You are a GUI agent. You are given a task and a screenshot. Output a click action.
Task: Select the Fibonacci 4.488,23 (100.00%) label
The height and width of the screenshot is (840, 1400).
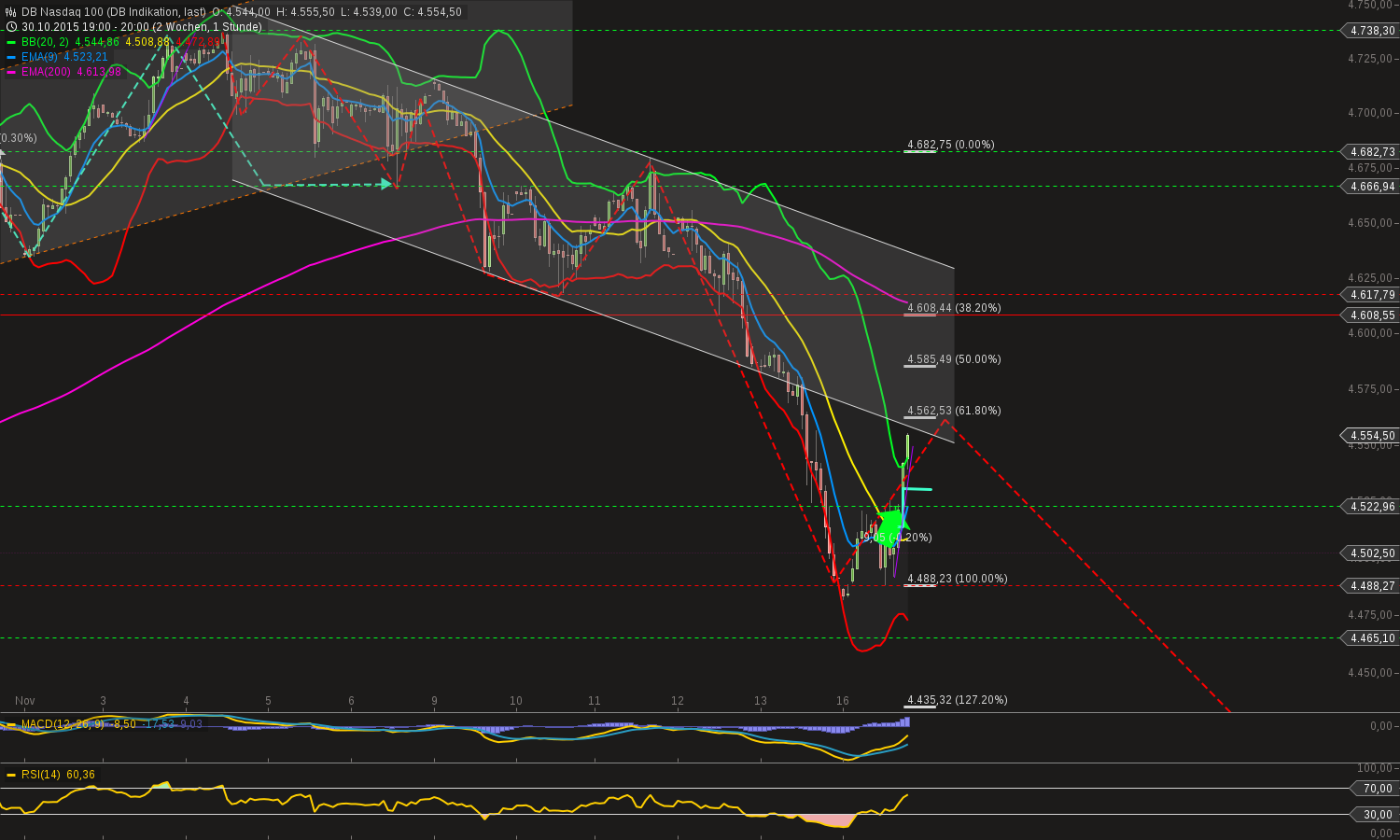(958, 579)
